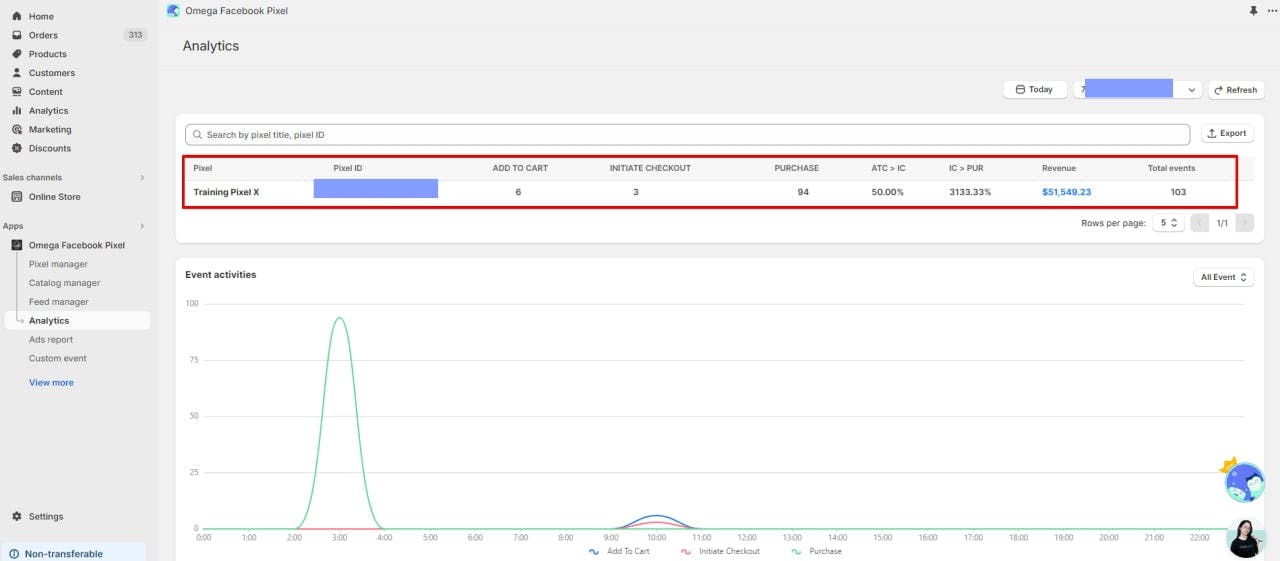Screen dimensions: 1280x561
Task: Click the 3133.33% value cell
Action: pyautogui.click(x=970, y=192)
